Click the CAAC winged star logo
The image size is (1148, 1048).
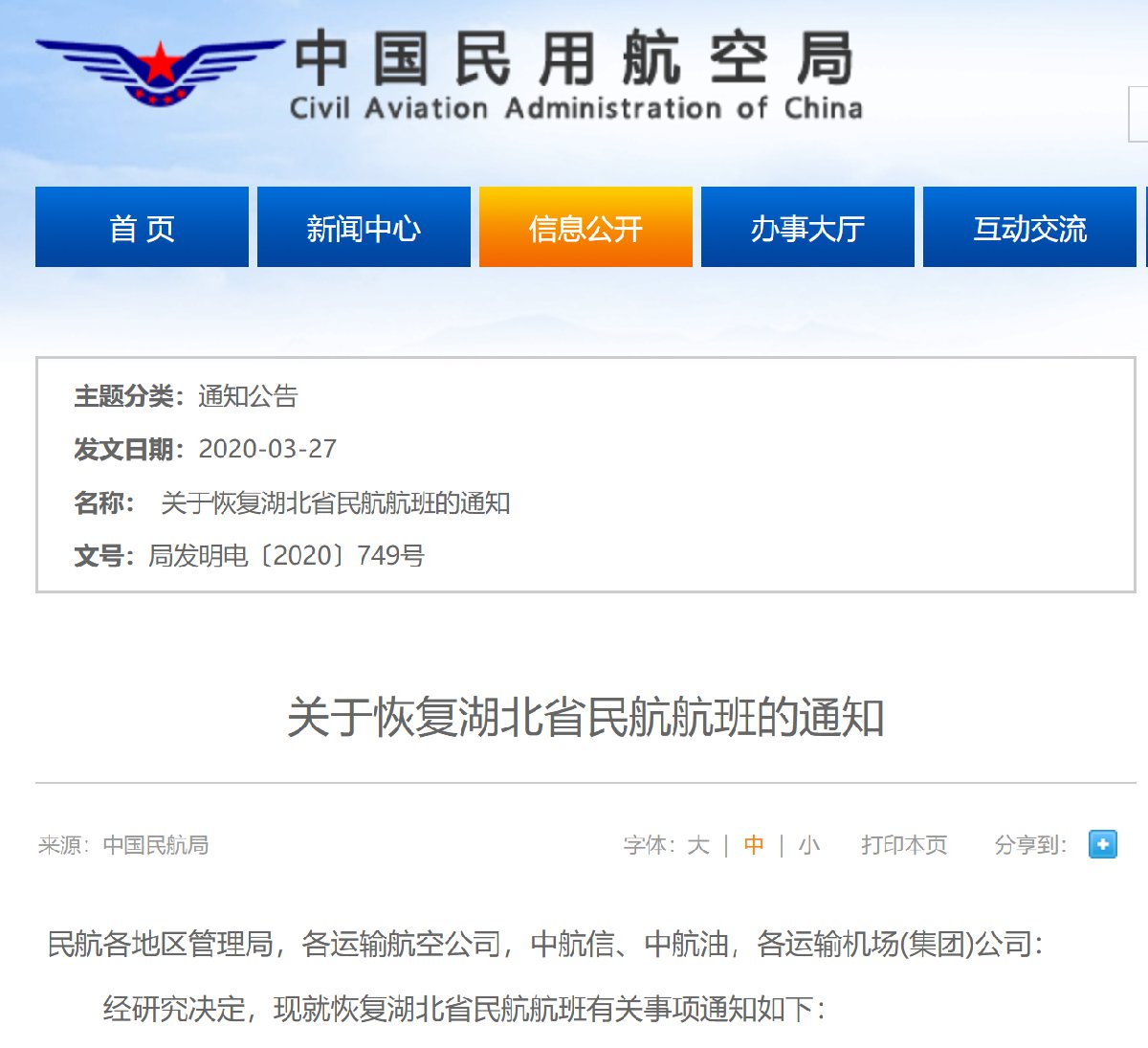click(x=160, y=72)
